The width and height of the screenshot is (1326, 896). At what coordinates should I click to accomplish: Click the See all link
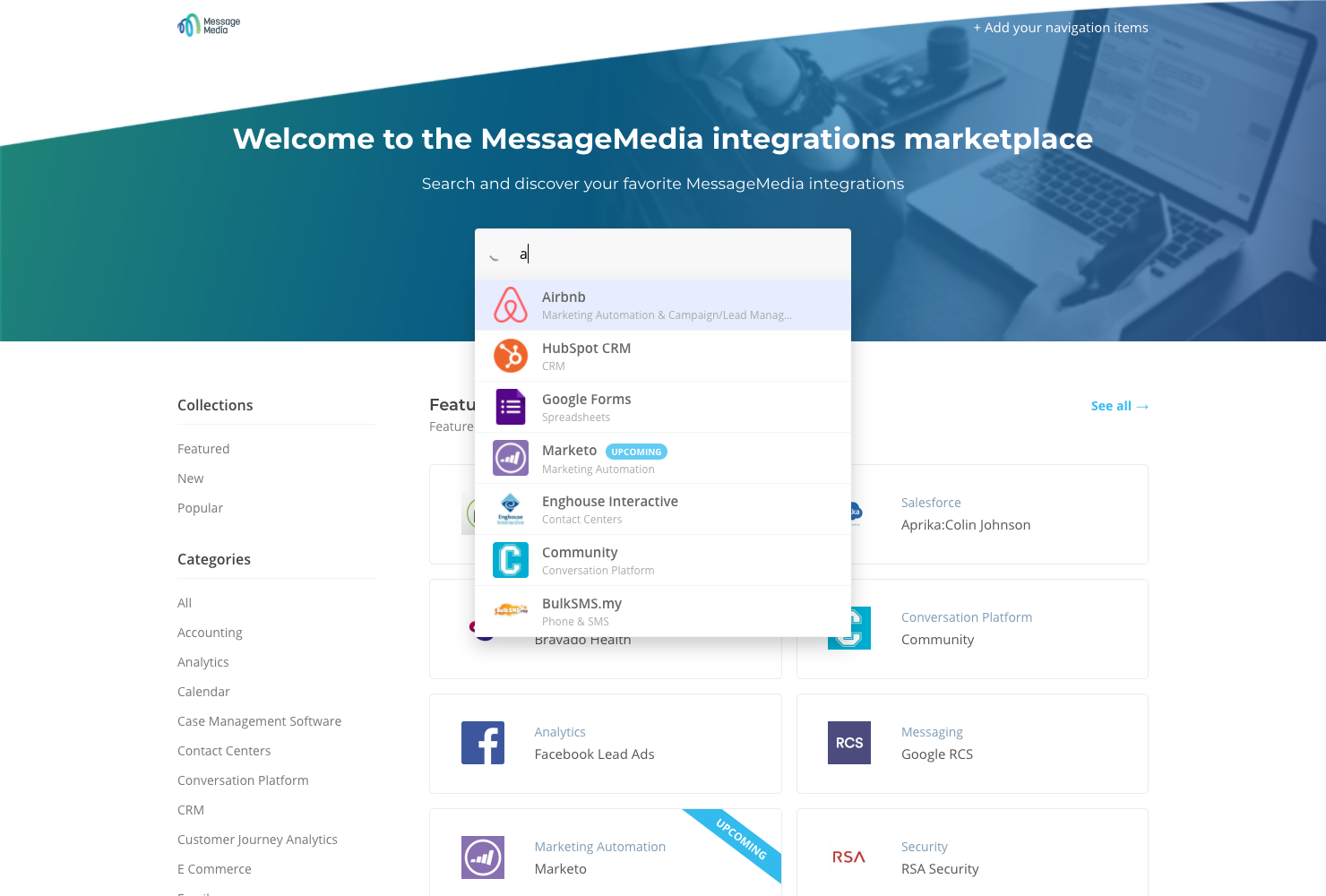(1120, 406)
